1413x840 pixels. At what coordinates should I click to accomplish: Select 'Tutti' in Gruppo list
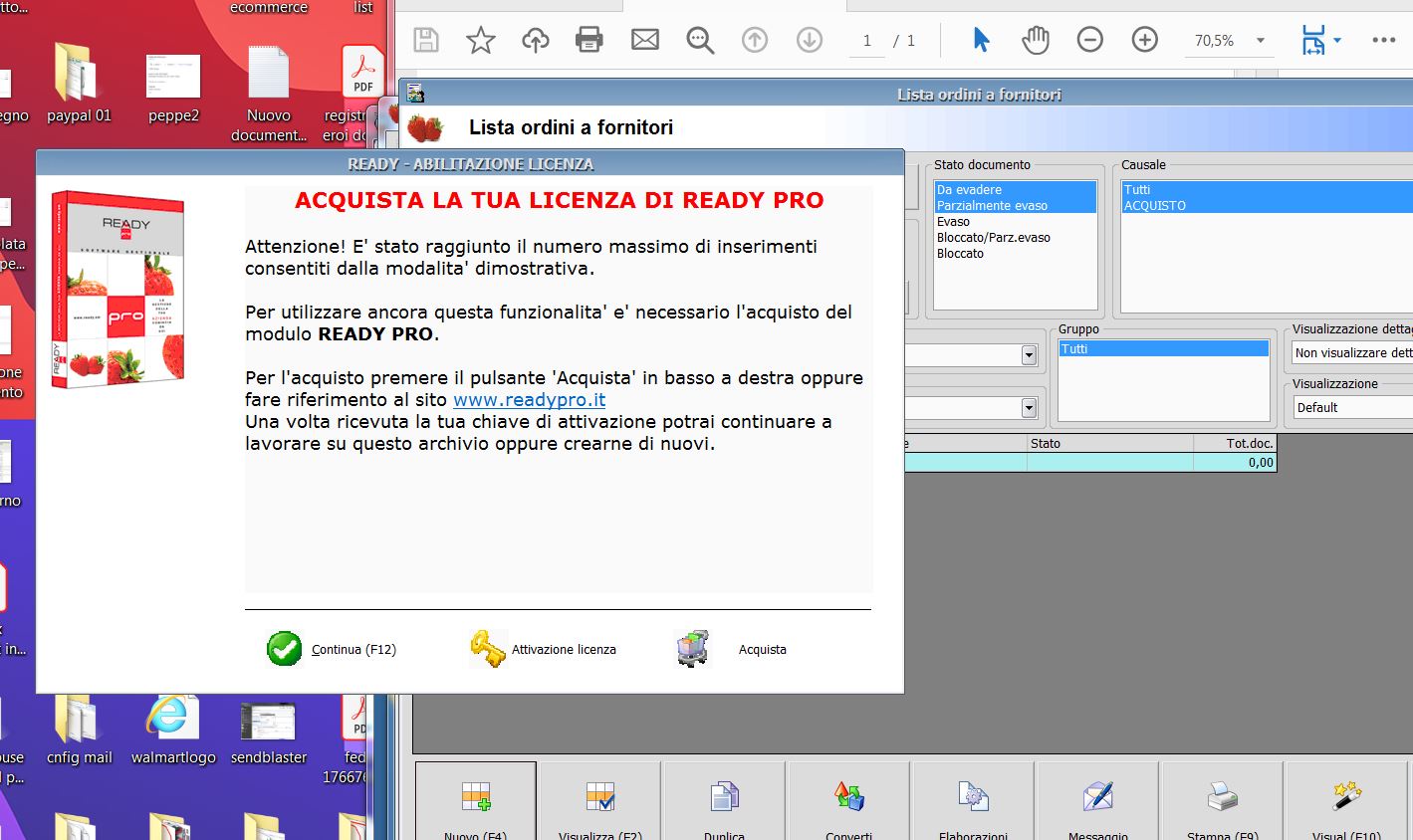[x=1163, y=348]
